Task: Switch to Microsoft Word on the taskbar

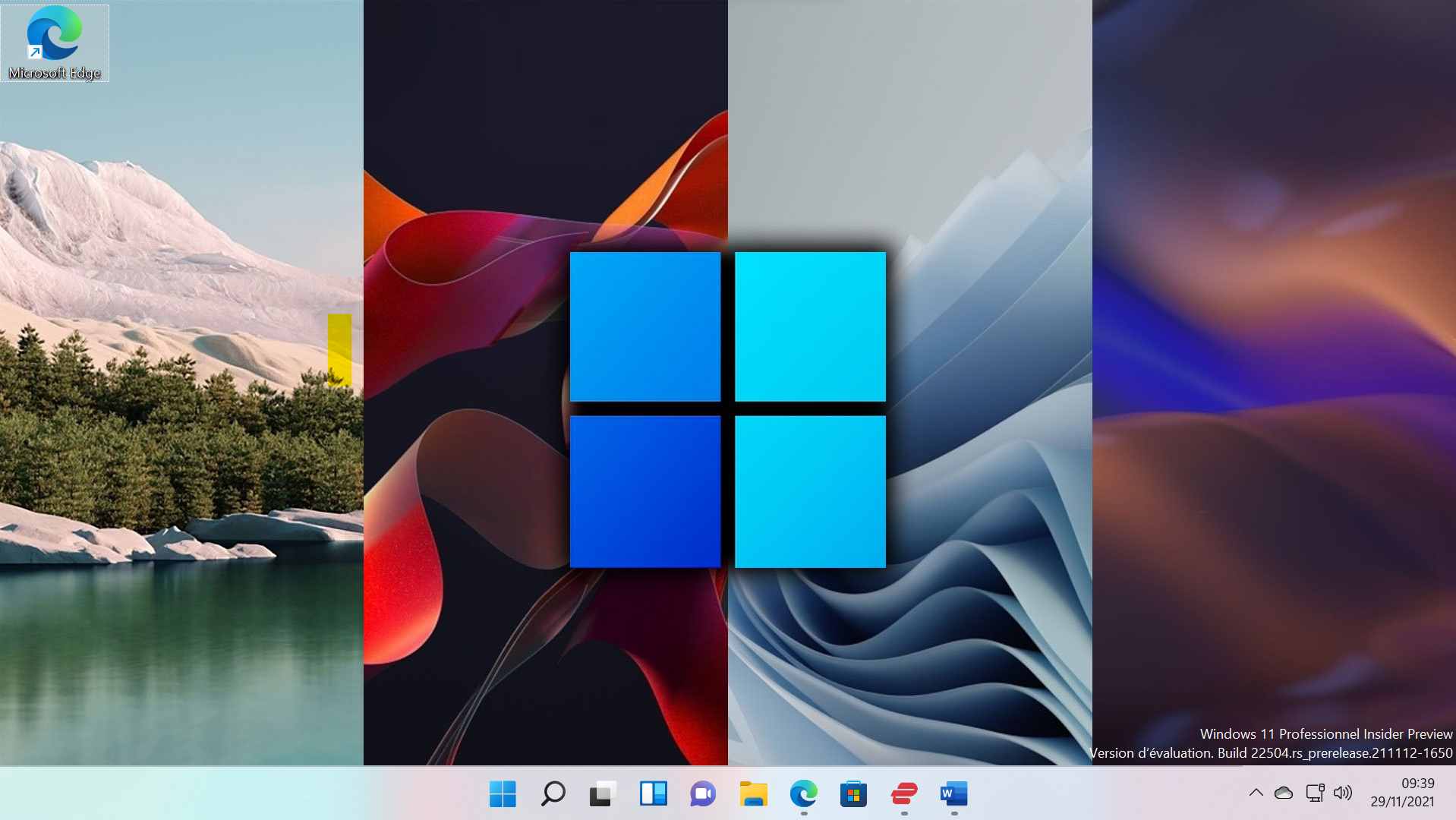Action: [x=953, y=794]
